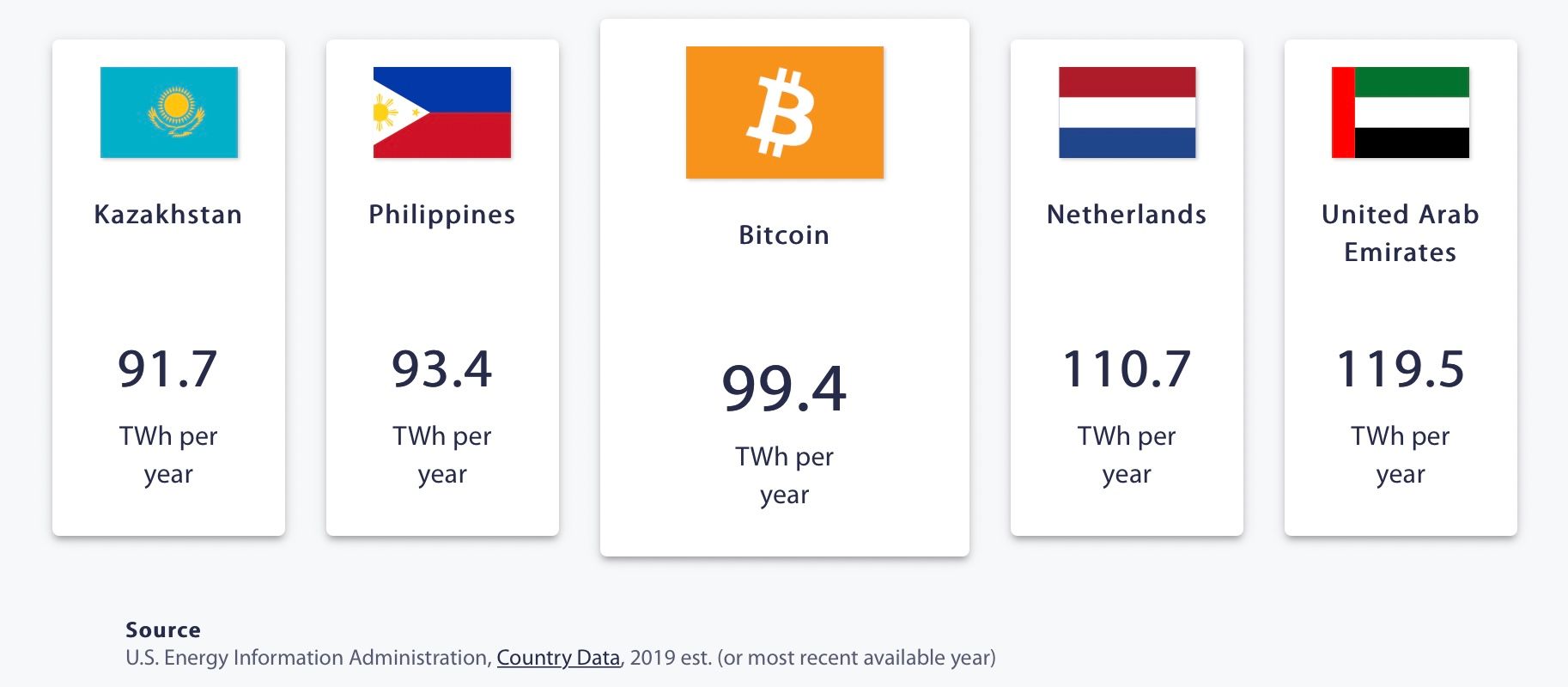The image size is (1568, 687).
Task: Click the Kazakhstan flag icon
Action: point(169,112)
